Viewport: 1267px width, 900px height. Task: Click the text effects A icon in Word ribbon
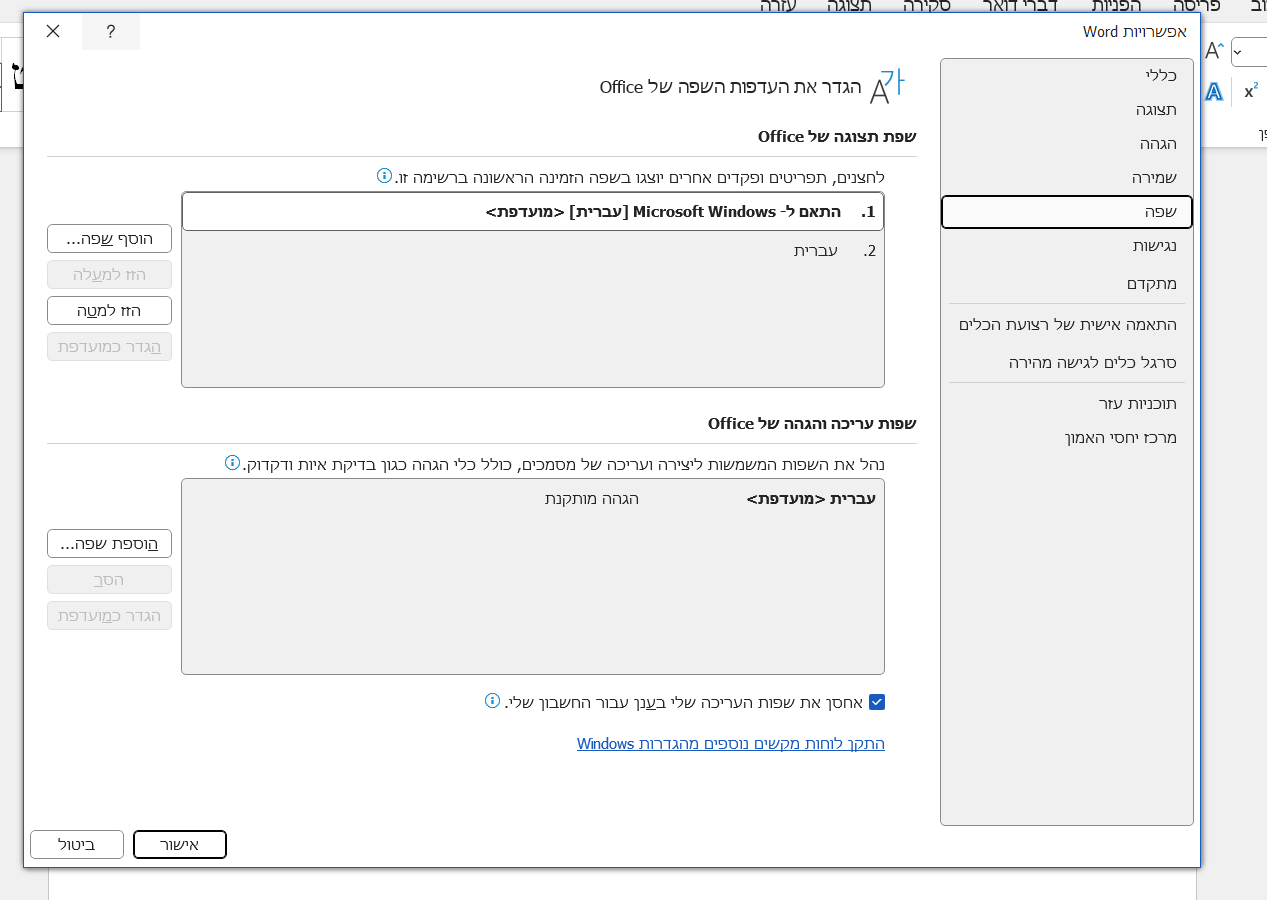tap(1214, 92)
